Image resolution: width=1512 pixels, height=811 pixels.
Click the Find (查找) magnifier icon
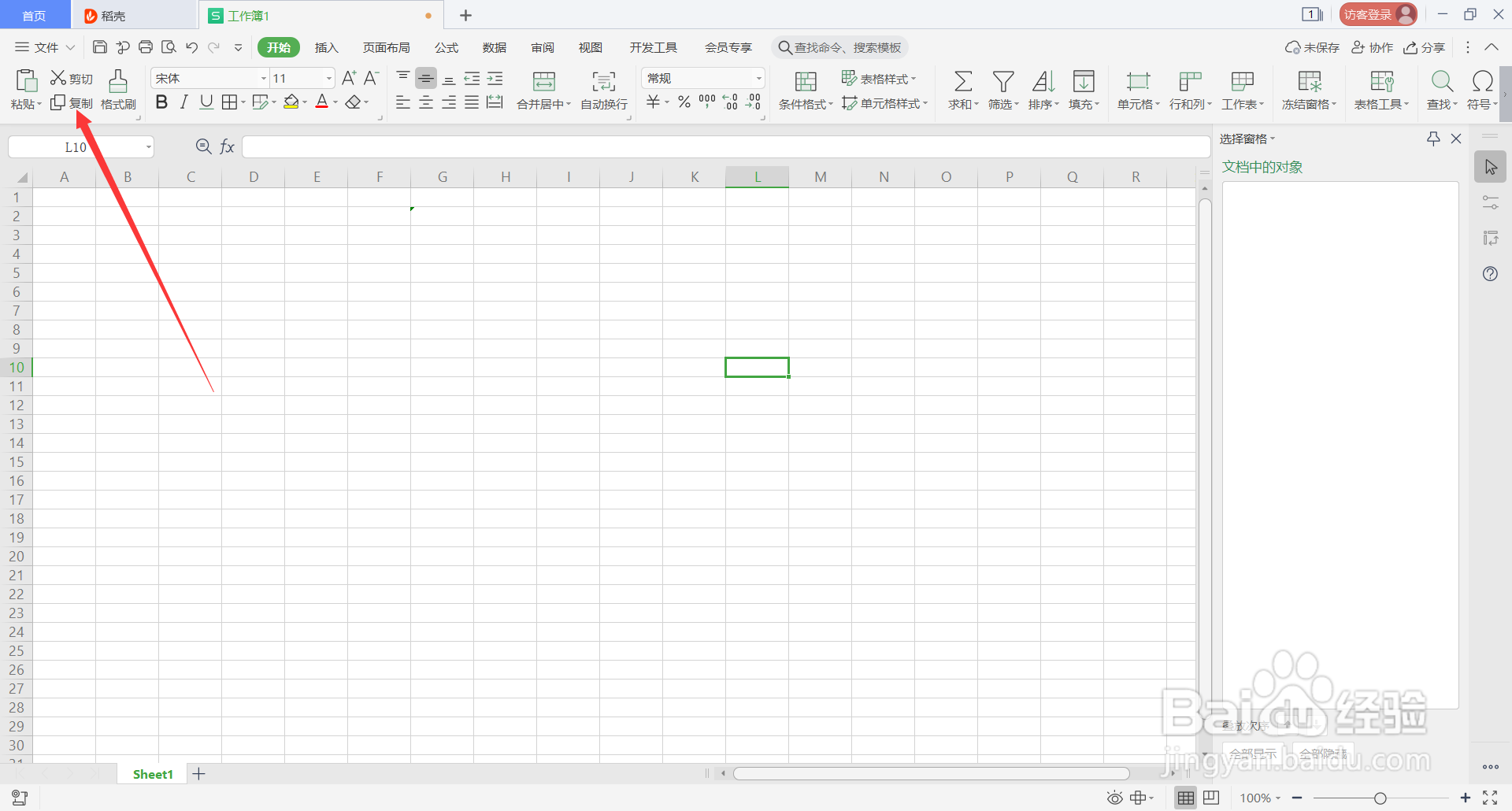tap(1442, 81)
